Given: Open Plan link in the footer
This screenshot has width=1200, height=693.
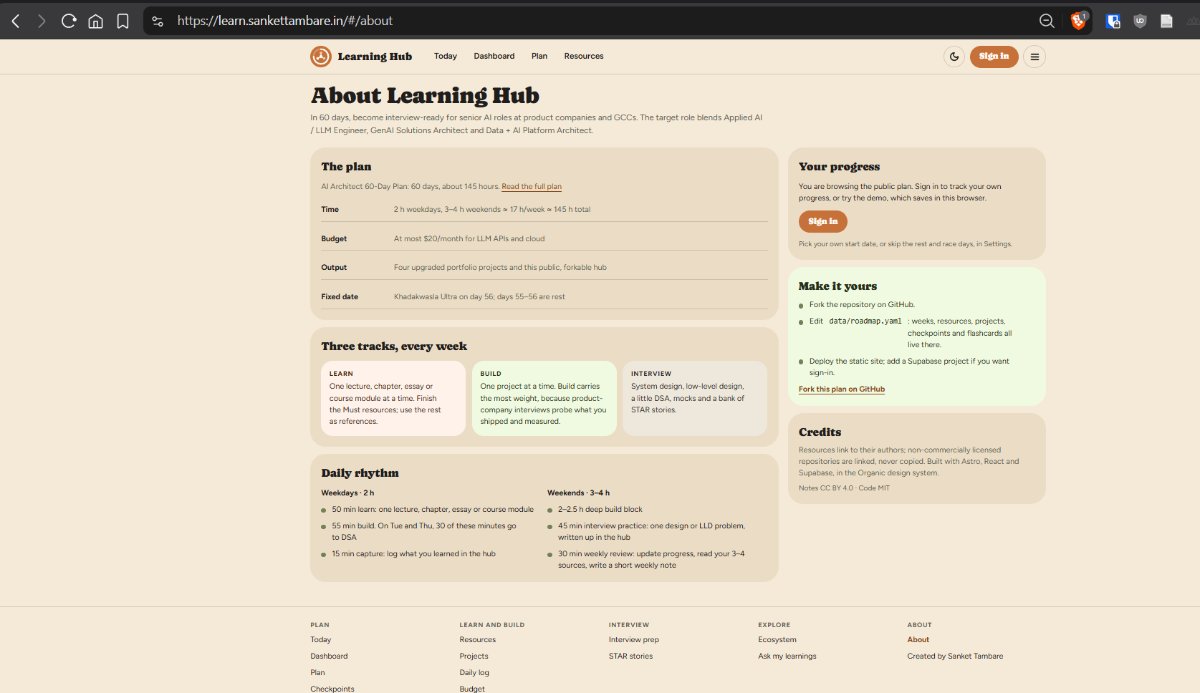Looking at the screenshot, I should click(x=318, y=672).
